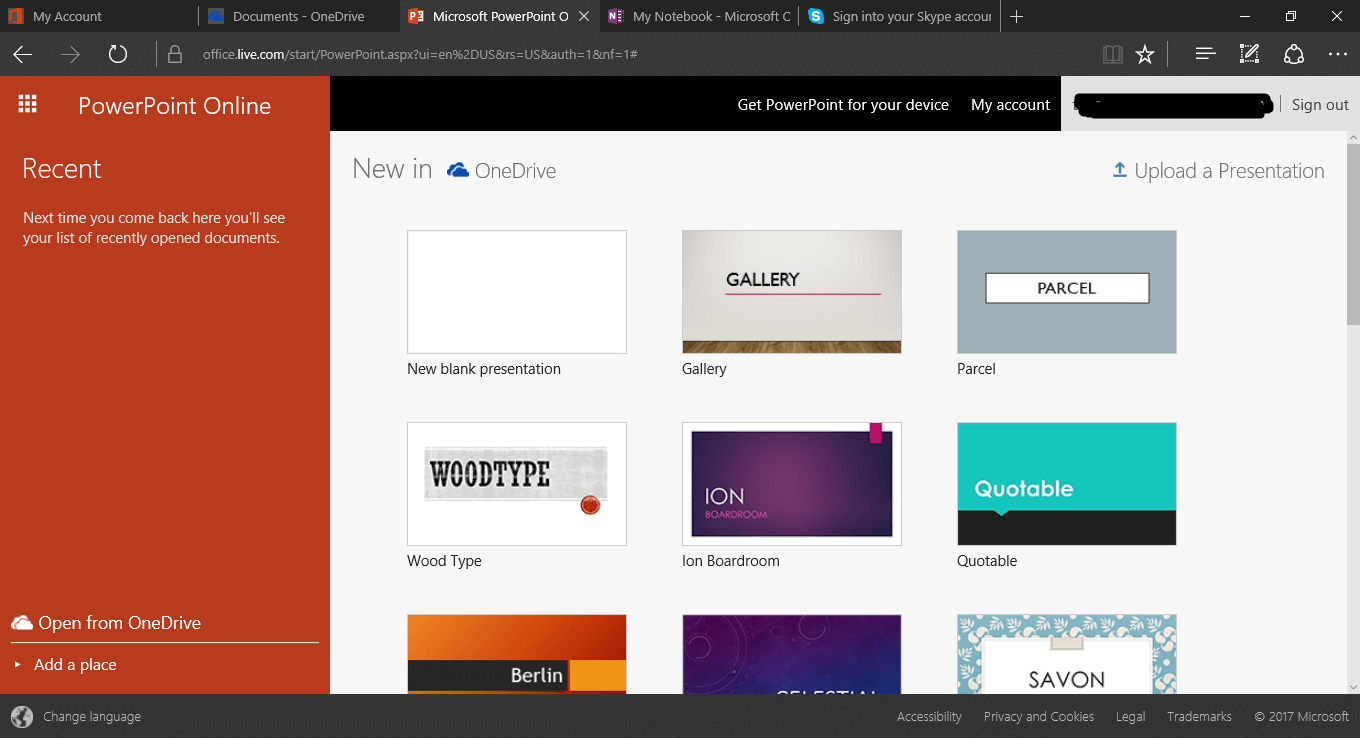
Task: Open Edge More actions ellipsis menu
Action: (x=1338, y=55)
